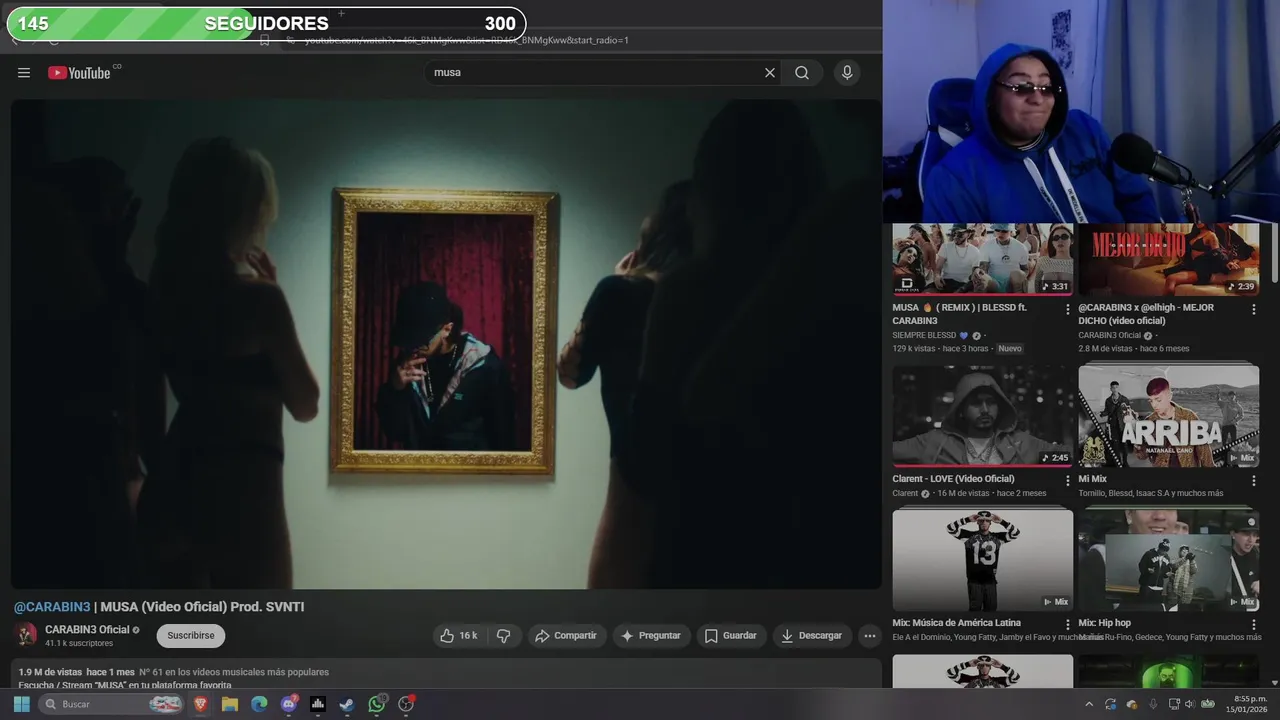The height and width of the screenshot is (720, 1280).
Task: Open the Brave browser taskbar icon
Action: click(x=200, y=704)
